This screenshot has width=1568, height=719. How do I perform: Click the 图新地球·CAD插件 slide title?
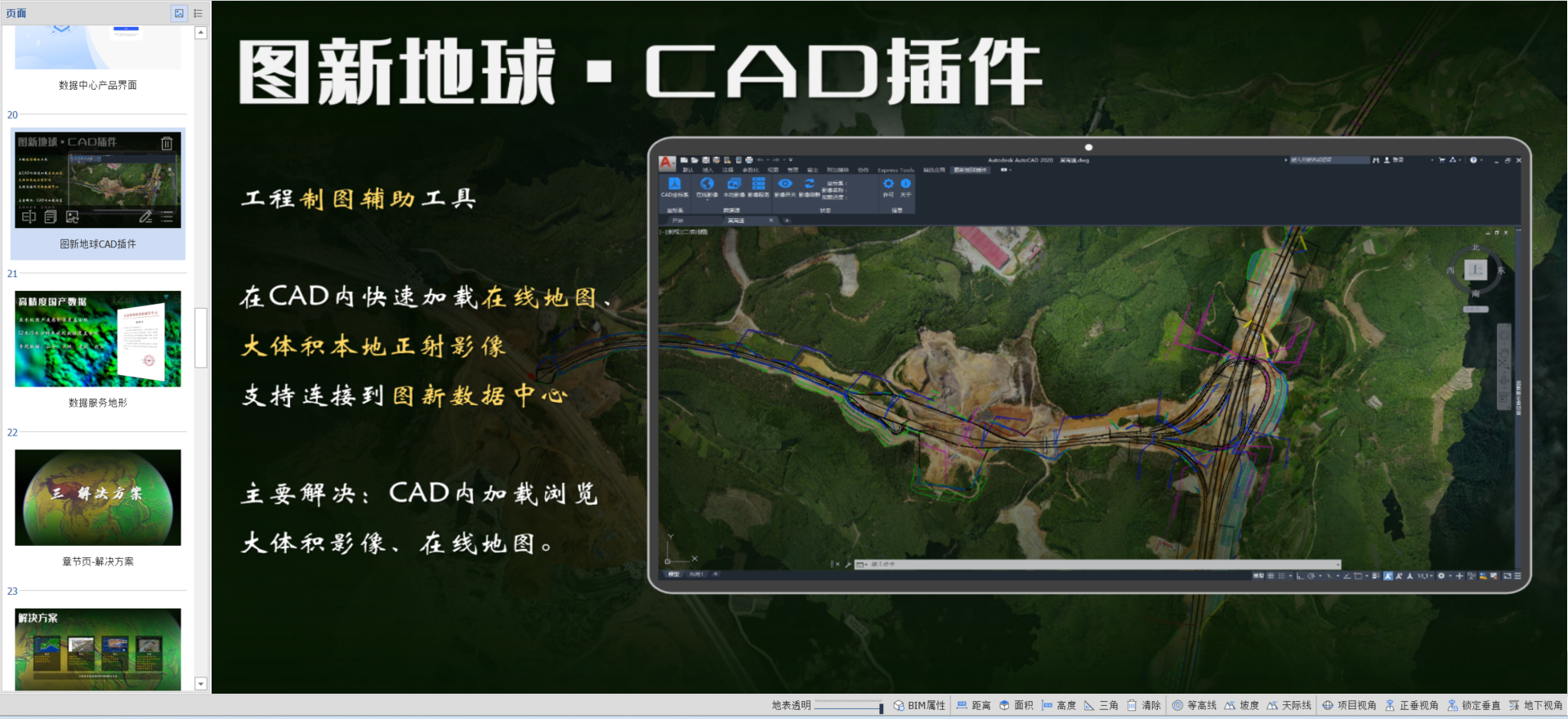click(641, 73)
